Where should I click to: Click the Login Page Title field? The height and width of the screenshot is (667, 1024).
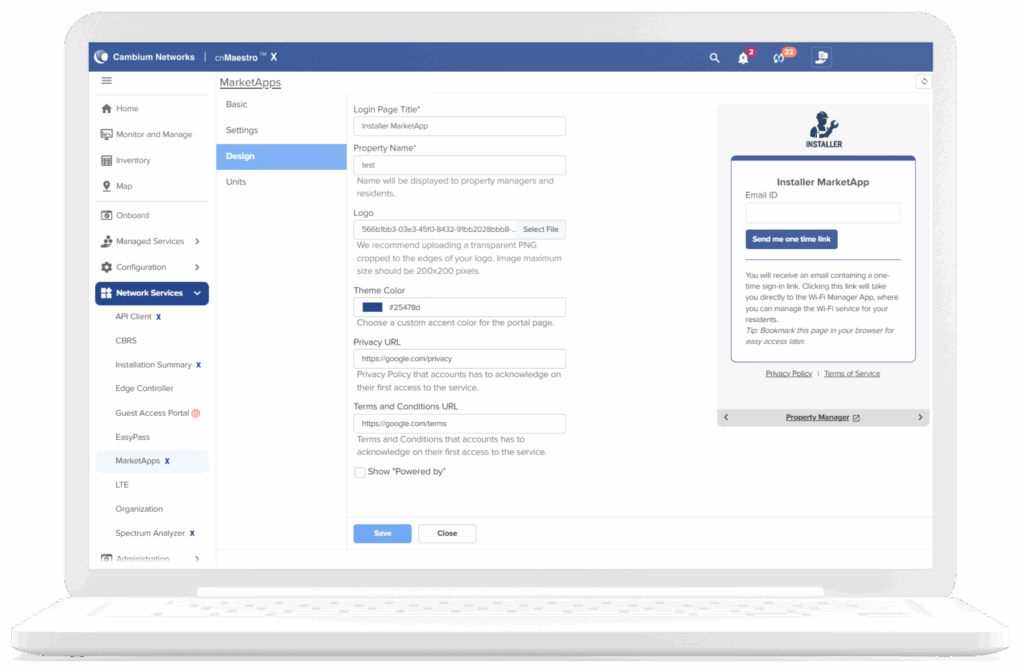click(460, 127)
